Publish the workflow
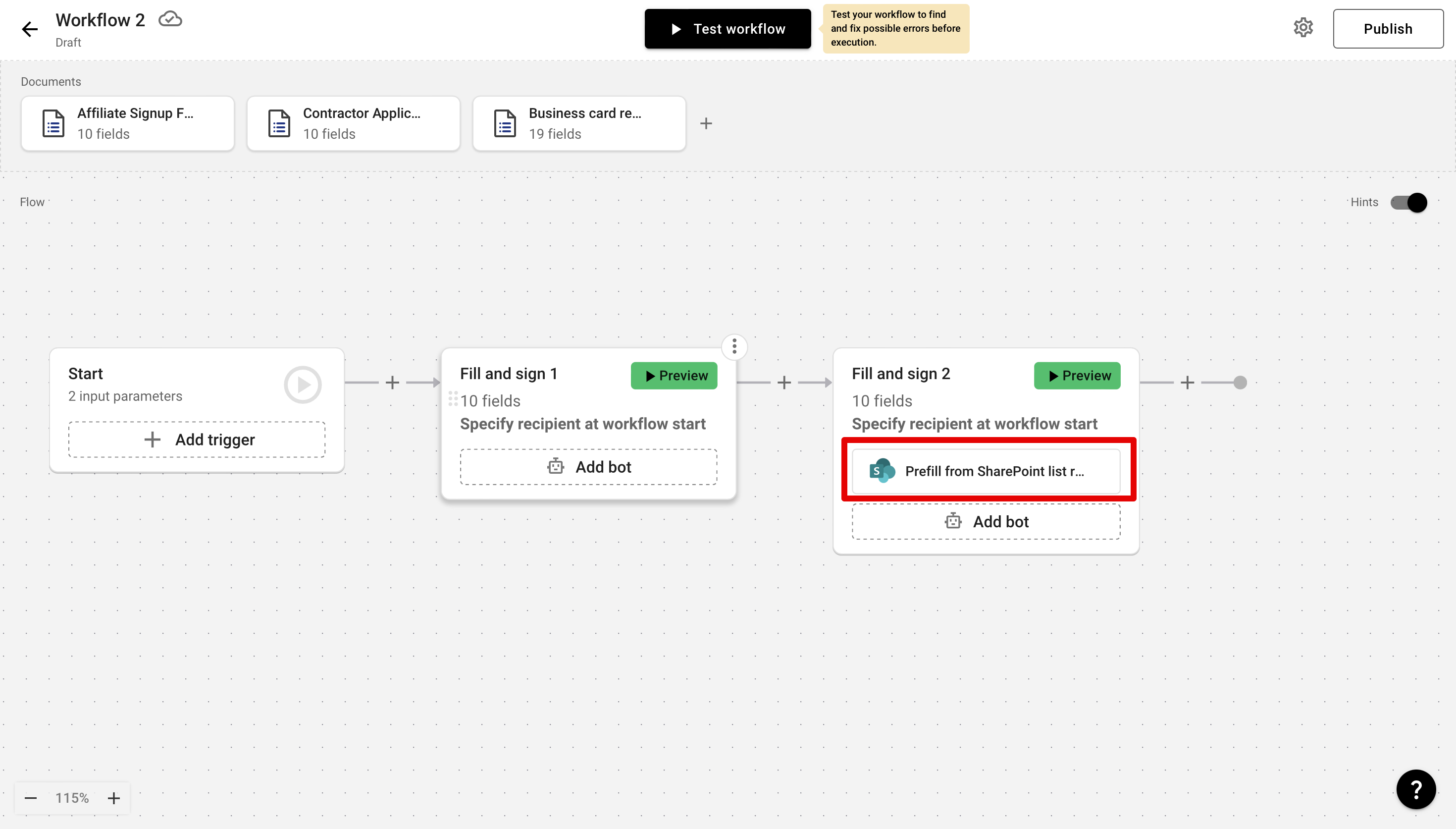This screenshot has width=1456, height=829. click(1388, 29)
